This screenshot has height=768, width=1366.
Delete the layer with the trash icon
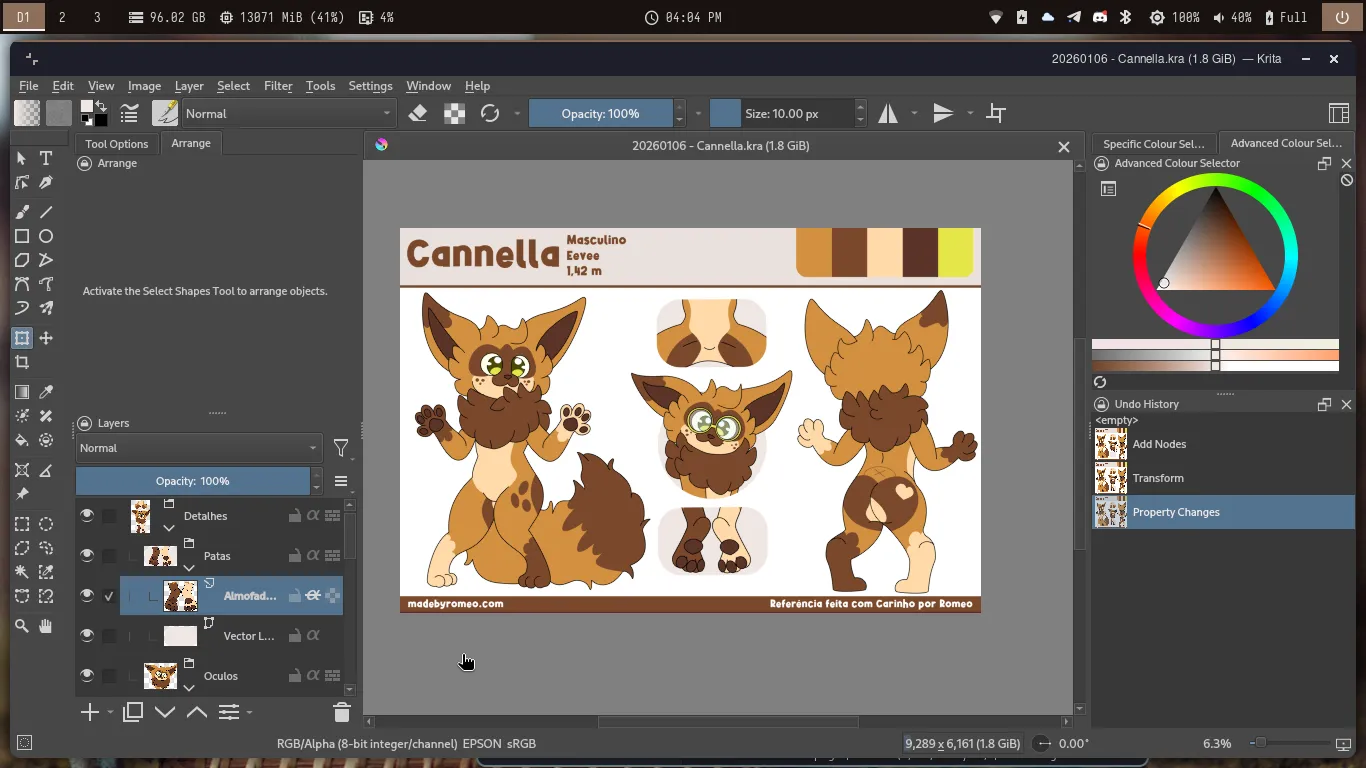pyautogui.click(x=341, y=712)
